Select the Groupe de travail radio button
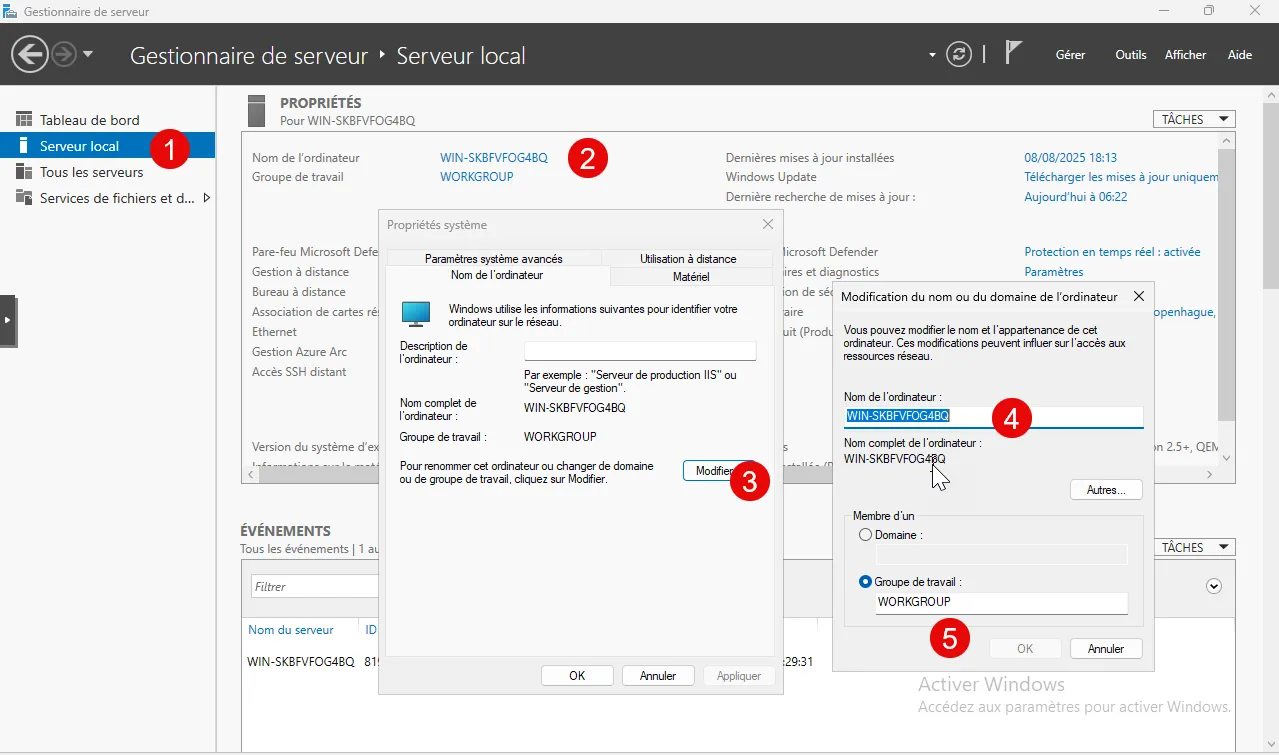Screen dimensions: 1279x755 [x=866, y=581]
